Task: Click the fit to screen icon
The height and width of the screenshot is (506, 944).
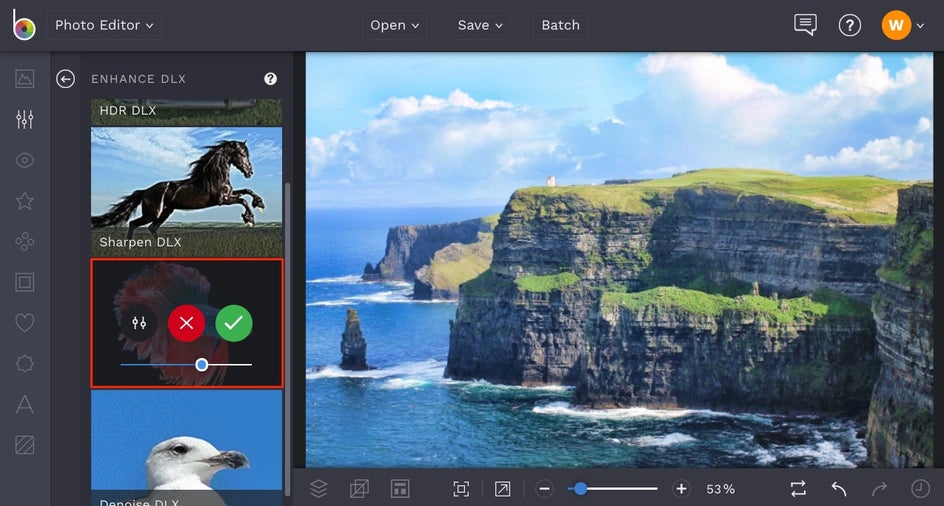Action: point(461,489)
